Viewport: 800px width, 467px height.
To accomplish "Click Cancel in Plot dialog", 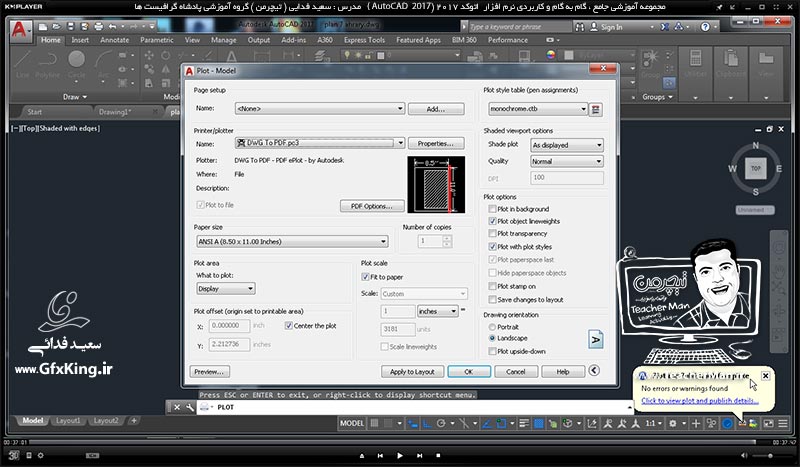I will click(515, 372).
